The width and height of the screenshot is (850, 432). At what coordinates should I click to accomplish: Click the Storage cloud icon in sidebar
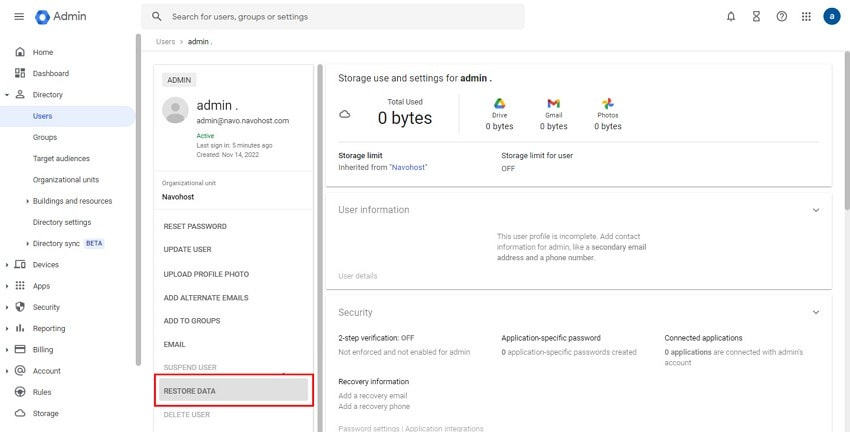tap(20, 413)
